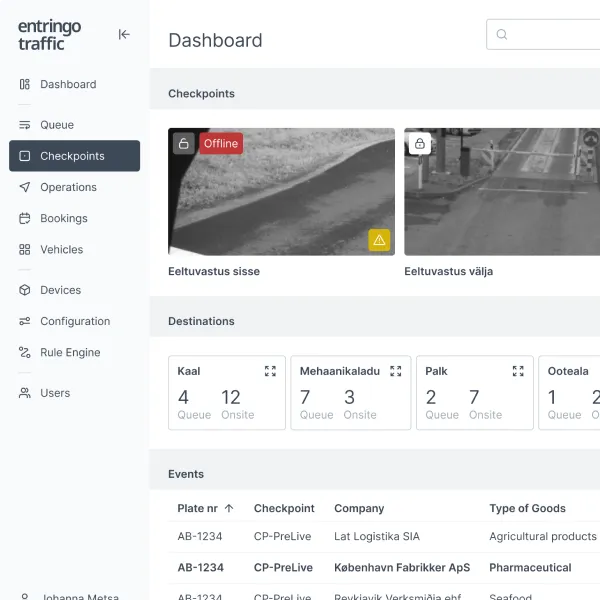This screenshot has height=600, width=600.
Task: Click the yellow warning icon on Eeltuvastus sisse
Action: [x=379, y=240]
